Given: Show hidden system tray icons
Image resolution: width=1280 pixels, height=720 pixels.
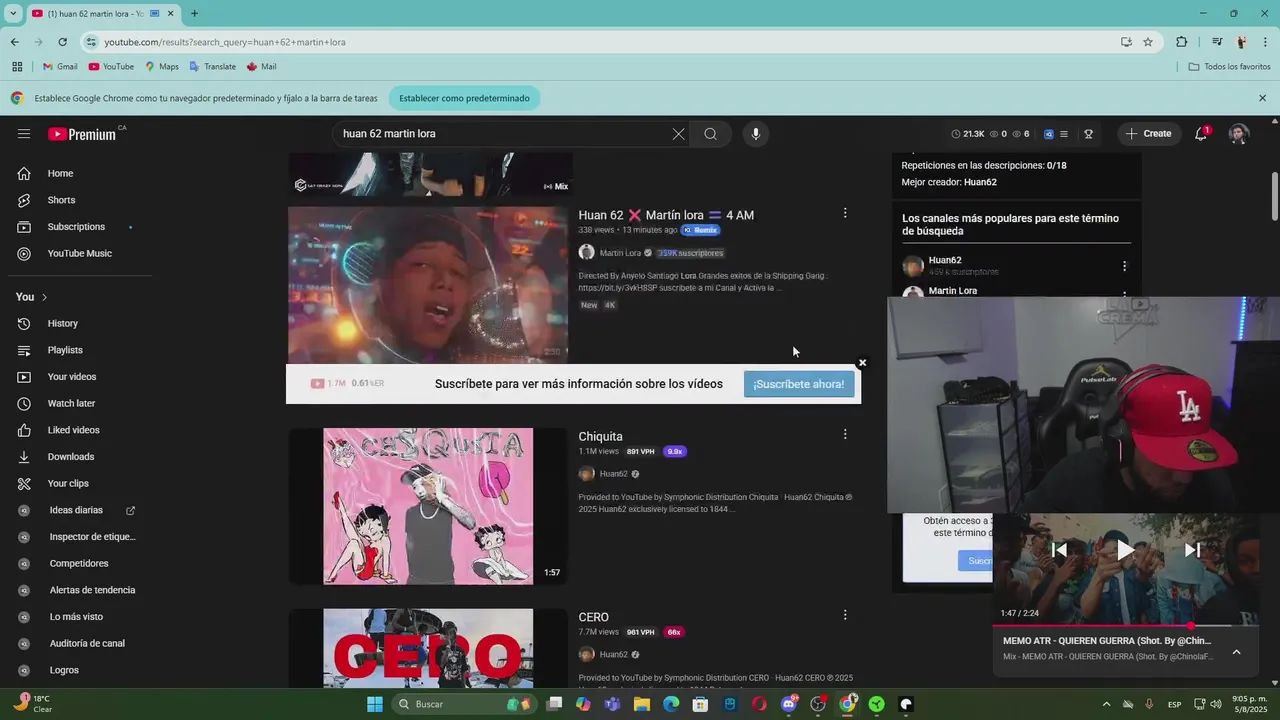Looking at the screenshot, I should coord(1106,705).
